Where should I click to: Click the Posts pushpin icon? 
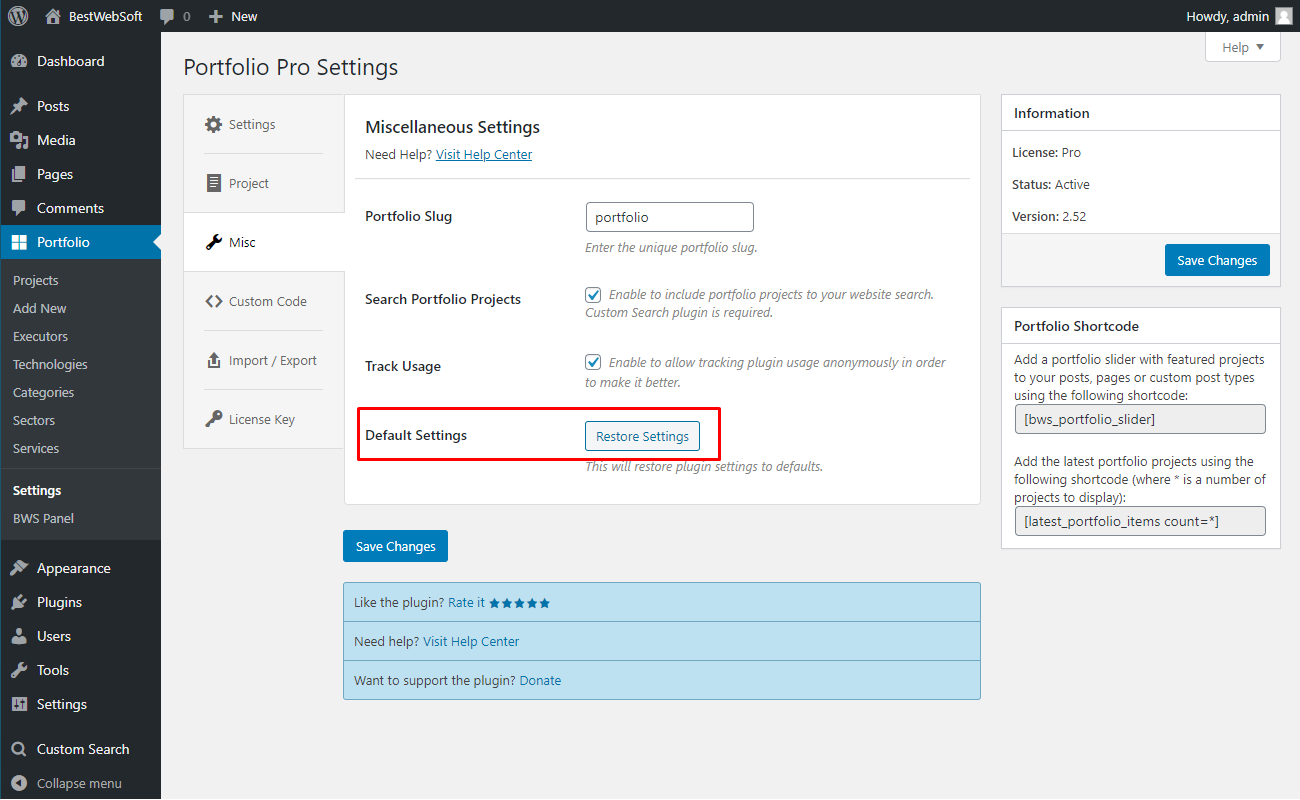pos(19,106)
